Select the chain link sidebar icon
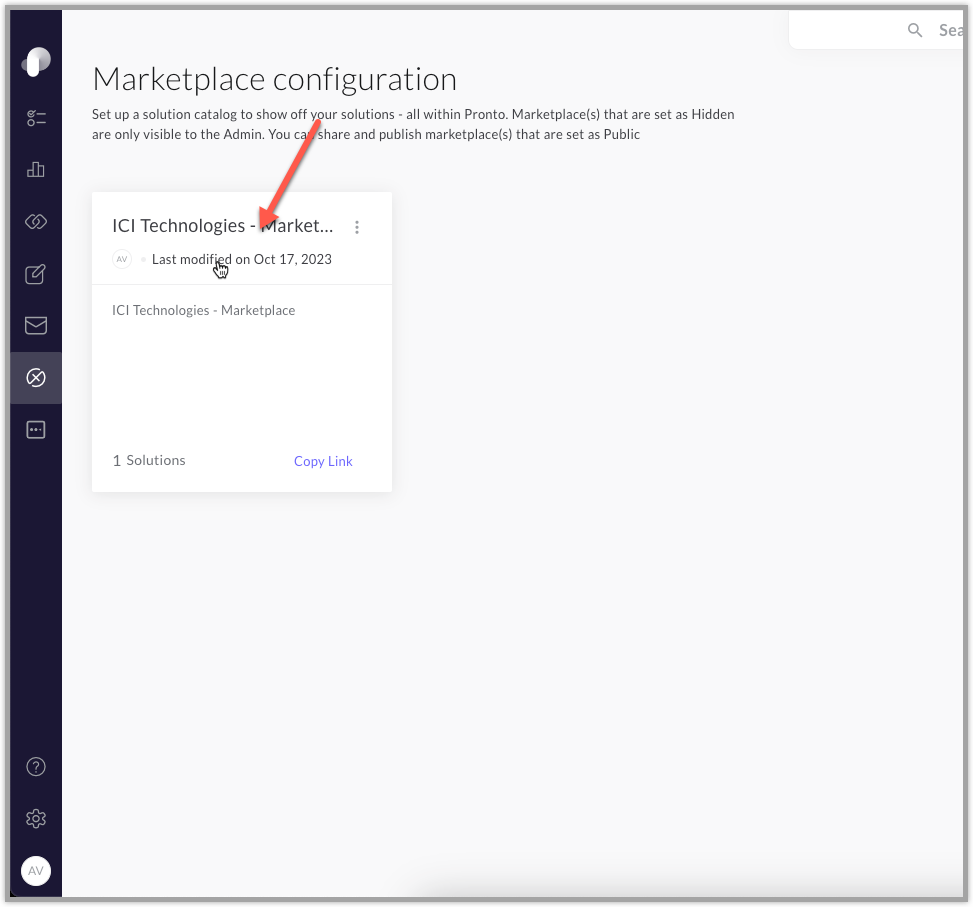 coord(36,221)
